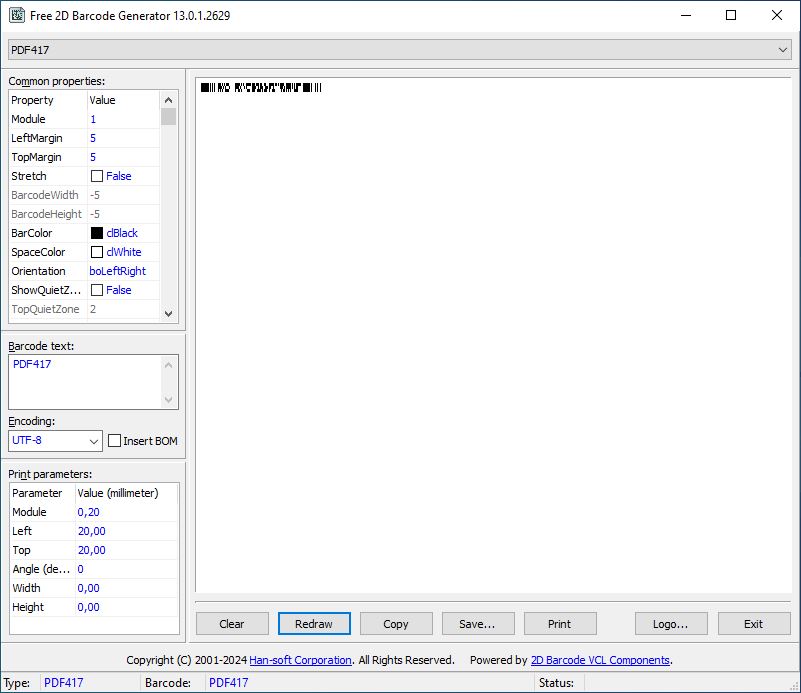Click the Value column header in Common properties
Image resolution: width=801 pixels, height=693 pixels.
[124, 100]
